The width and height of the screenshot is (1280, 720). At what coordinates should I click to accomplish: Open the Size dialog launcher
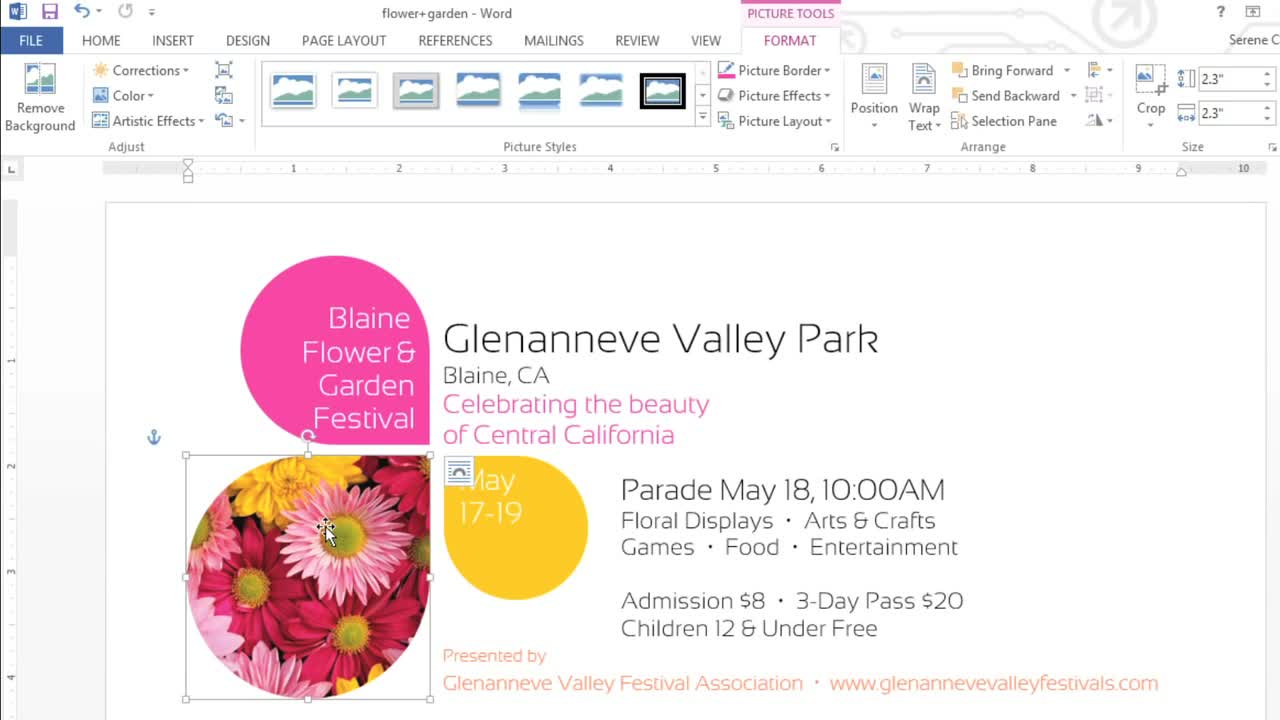(1272, 147)
